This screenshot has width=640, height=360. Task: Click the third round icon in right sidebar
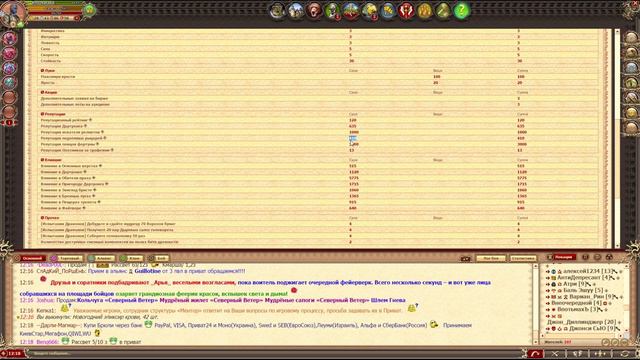point(631,68)
